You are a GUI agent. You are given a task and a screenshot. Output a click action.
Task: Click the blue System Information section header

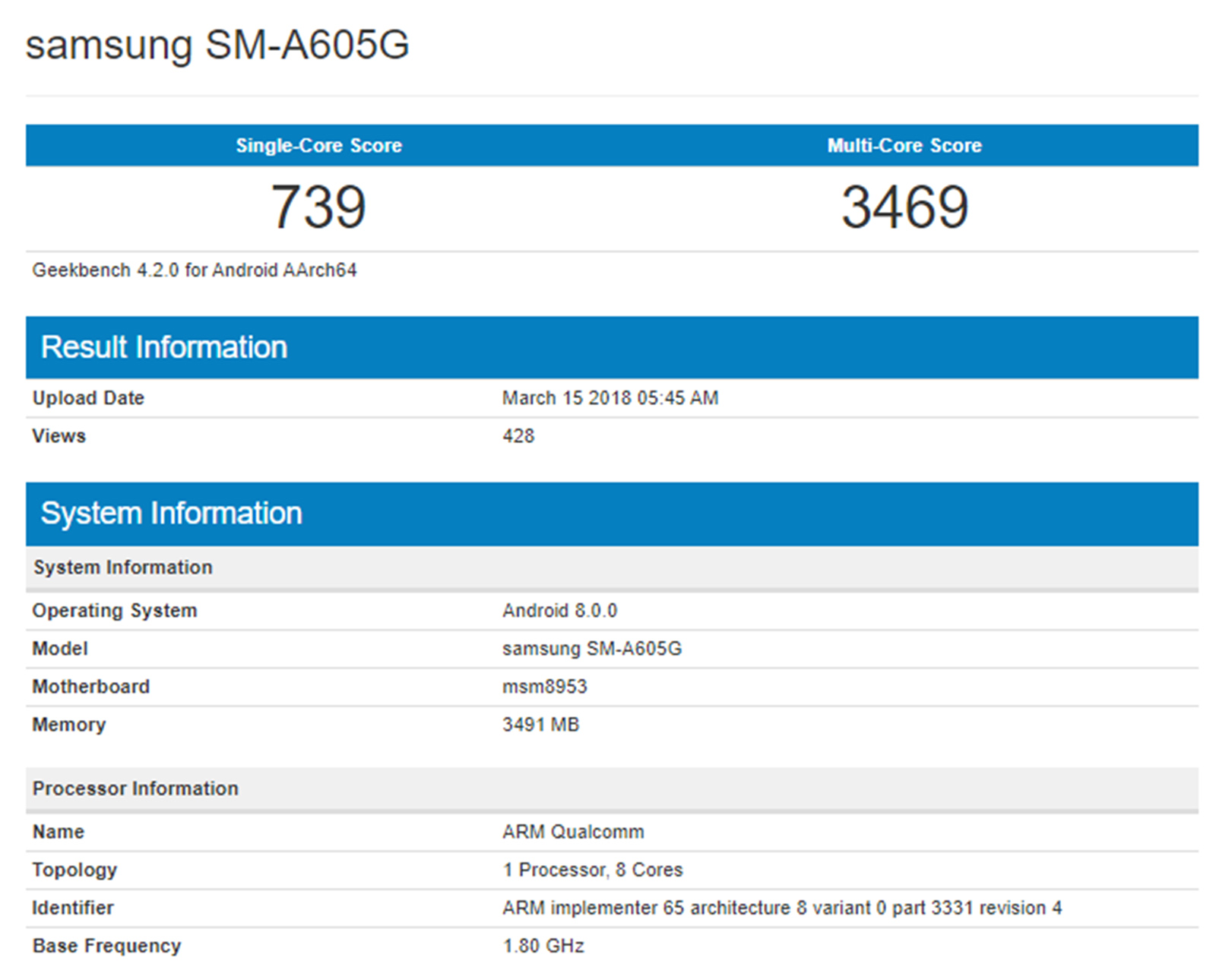coord(171,514)
